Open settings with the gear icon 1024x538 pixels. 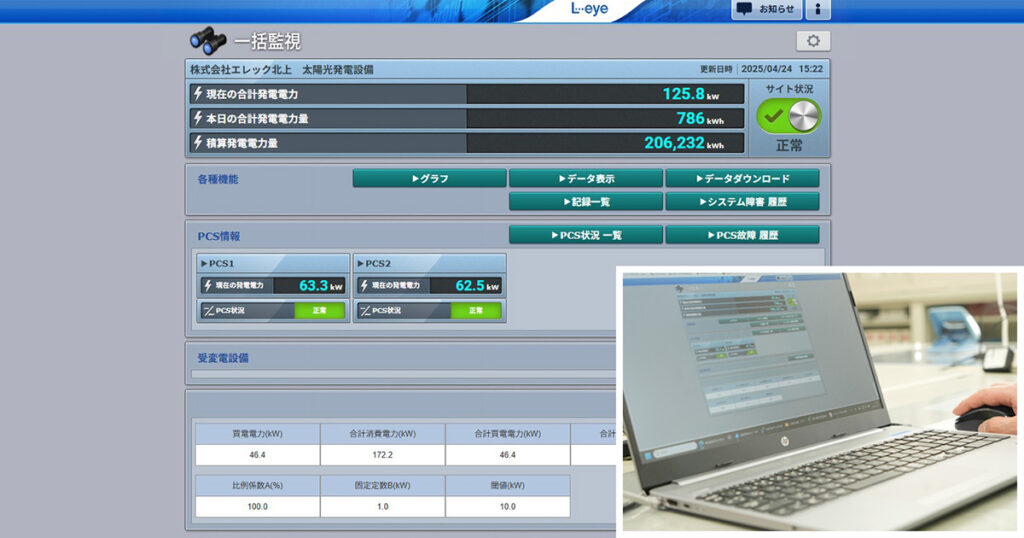point(812,41)
